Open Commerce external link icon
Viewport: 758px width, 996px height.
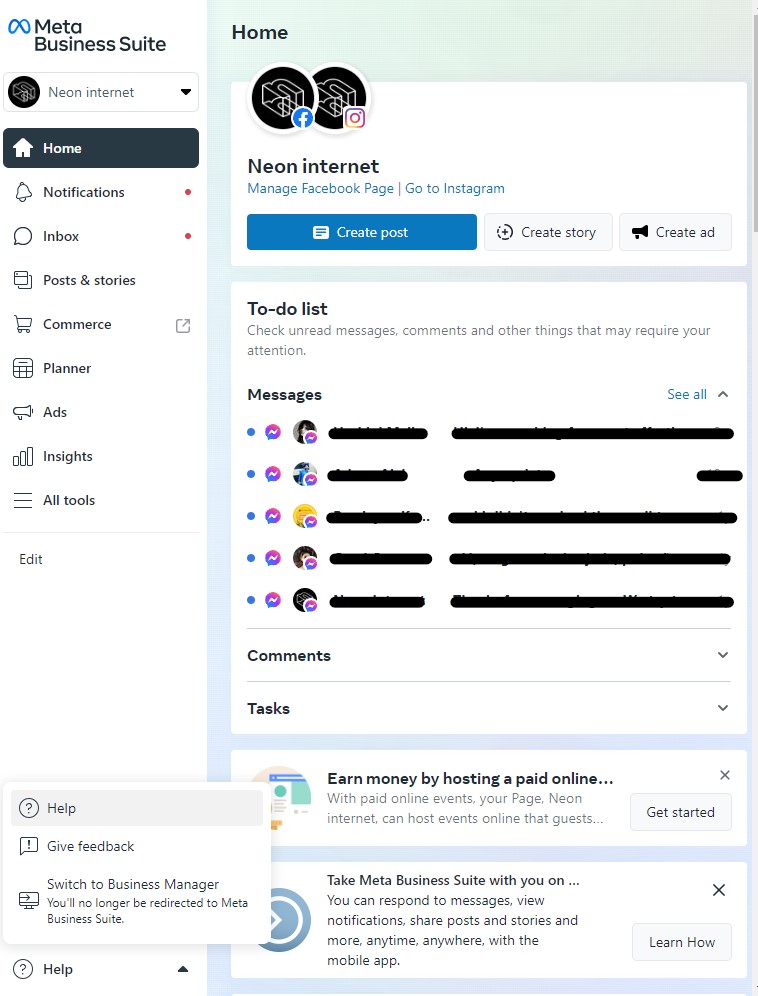(183, 325)
